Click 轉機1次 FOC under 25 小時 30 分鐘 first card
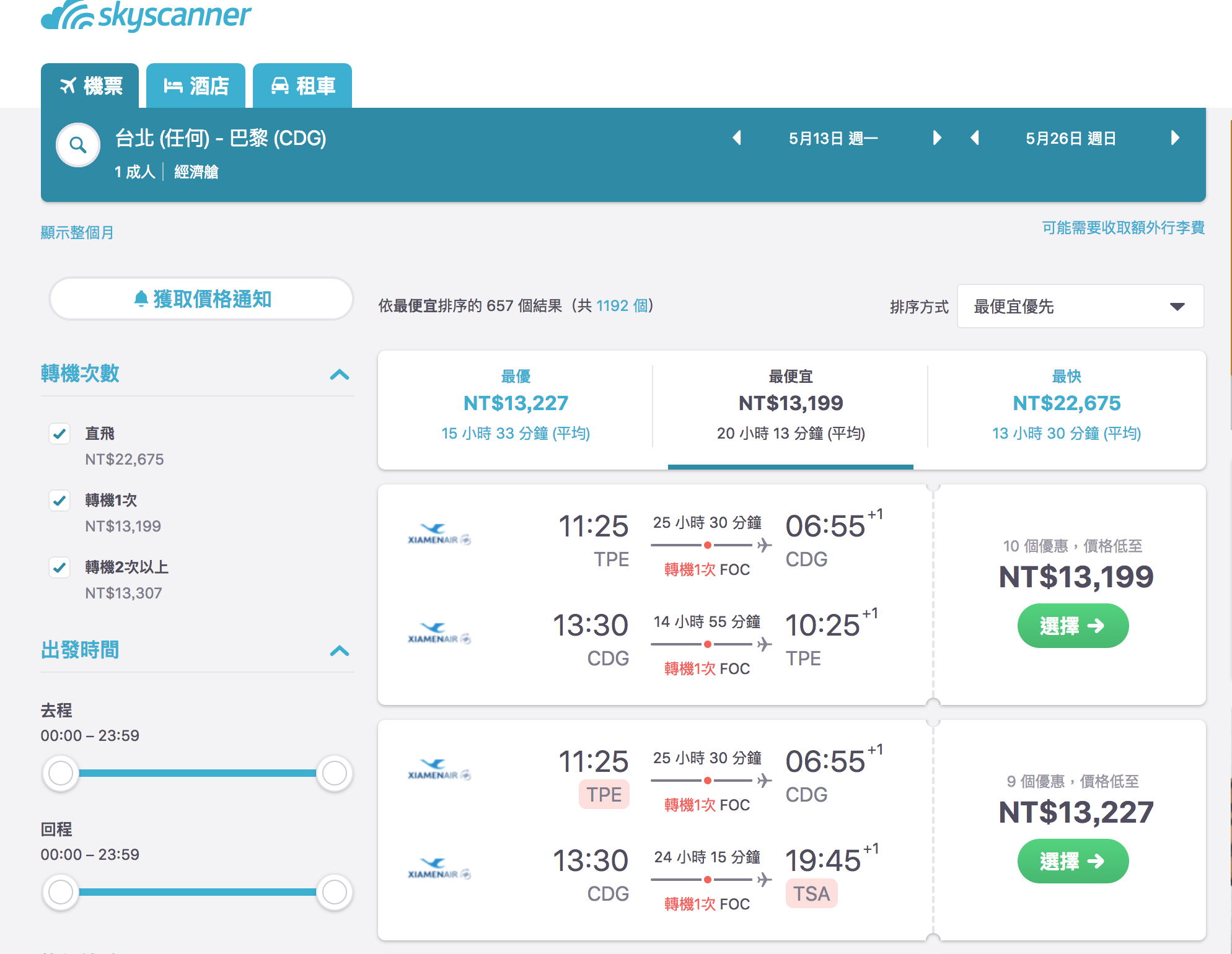 click(x=707, y=569)
